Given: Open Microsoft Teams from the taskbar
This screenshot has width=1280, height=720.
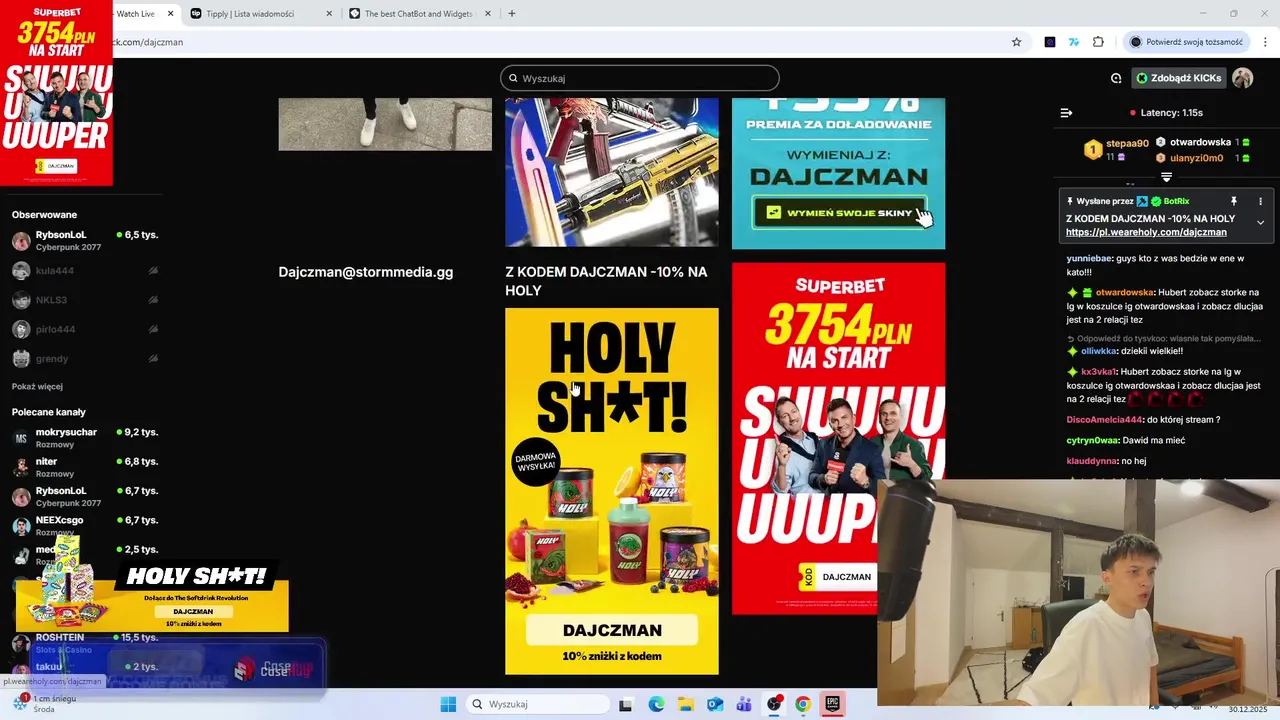Looking at the screenshot, I should click(x=744, y=704).
